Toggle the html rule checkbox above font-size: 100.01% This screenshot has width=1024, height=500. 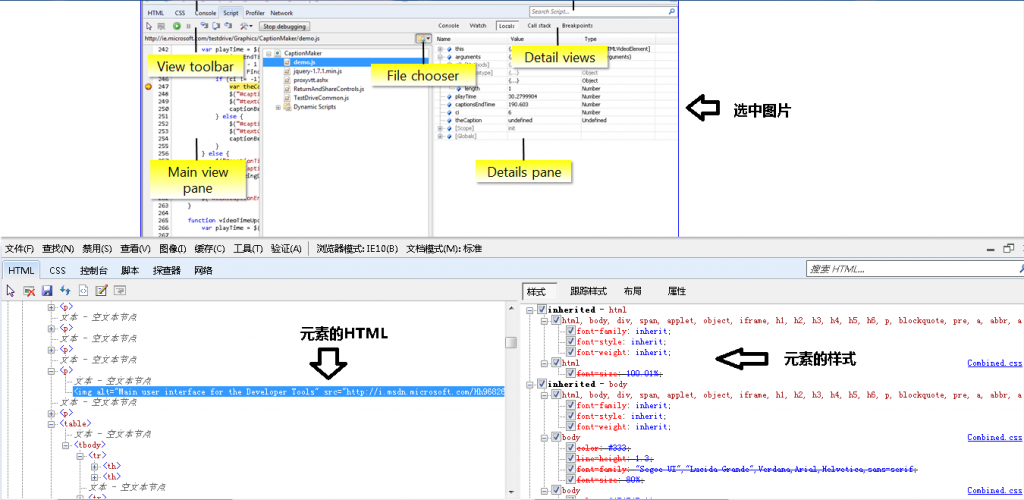click(556, 363)
